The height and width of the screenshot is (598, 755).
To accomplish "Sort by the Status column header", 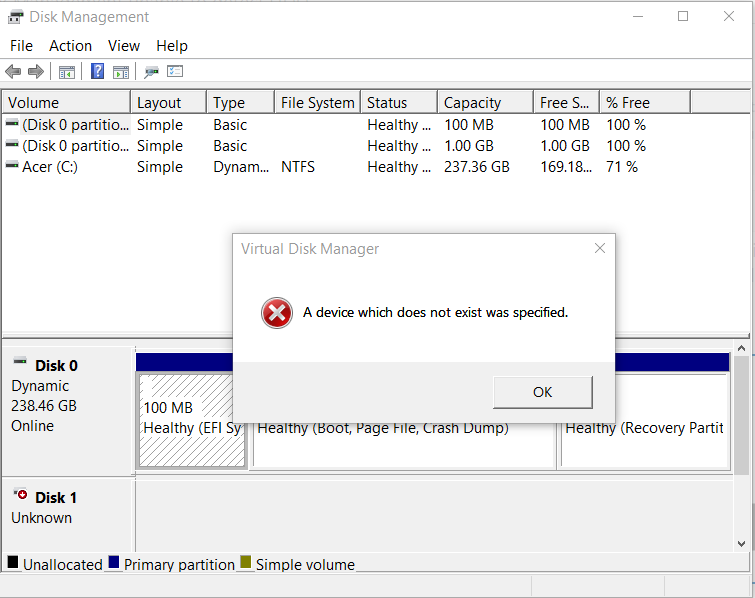I will (x=399, y=103).
